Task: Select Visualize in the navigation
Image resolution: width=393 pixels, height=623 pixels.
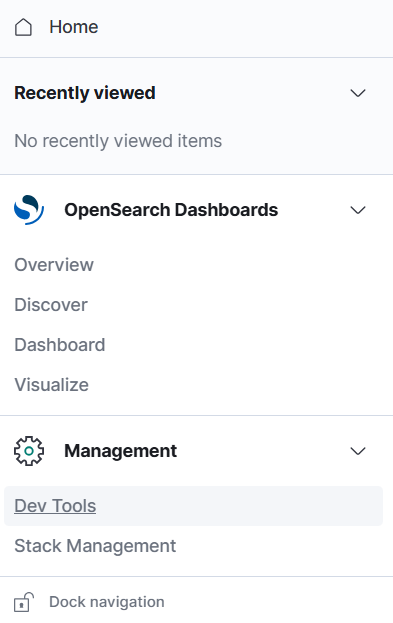Action: [x=52, y=385]
